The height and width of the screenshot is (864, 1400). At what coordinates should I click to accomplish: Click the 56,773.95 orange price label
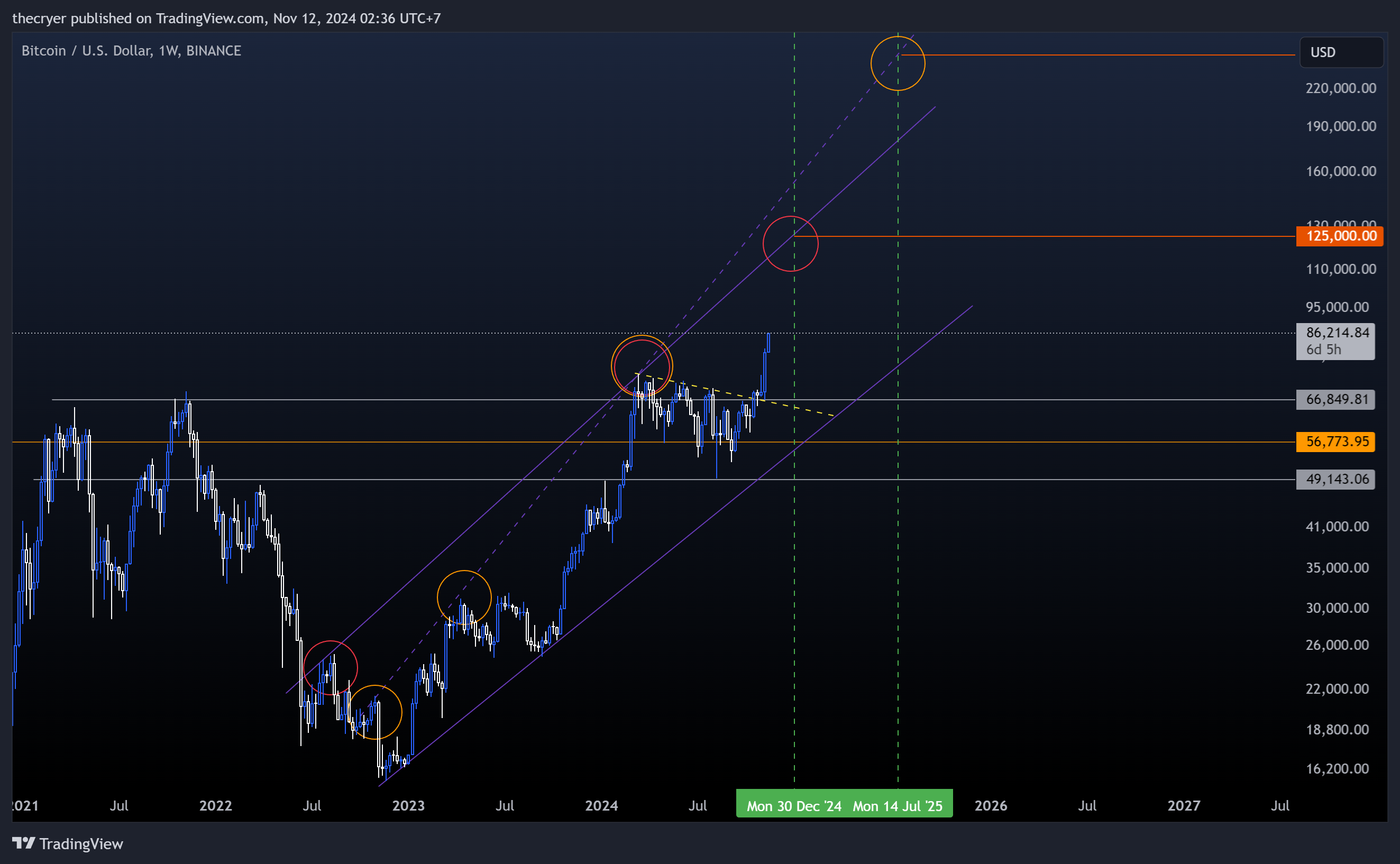(x=1335, y=442)
